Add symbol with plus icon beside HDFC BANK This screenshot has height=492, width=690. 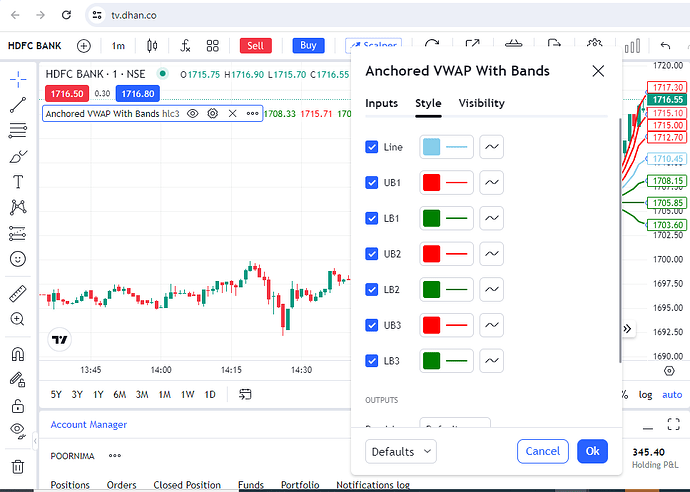coord(84,46)
